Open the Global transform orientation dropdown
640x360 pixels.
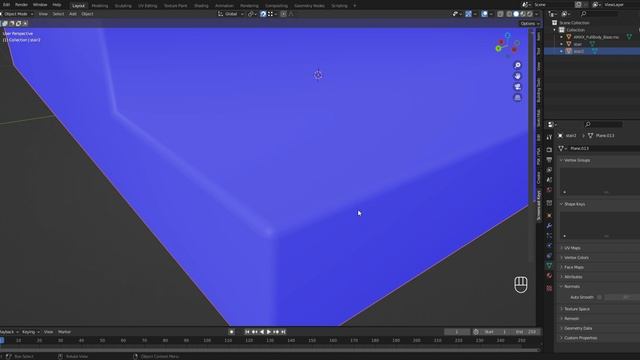coord(231,14)
